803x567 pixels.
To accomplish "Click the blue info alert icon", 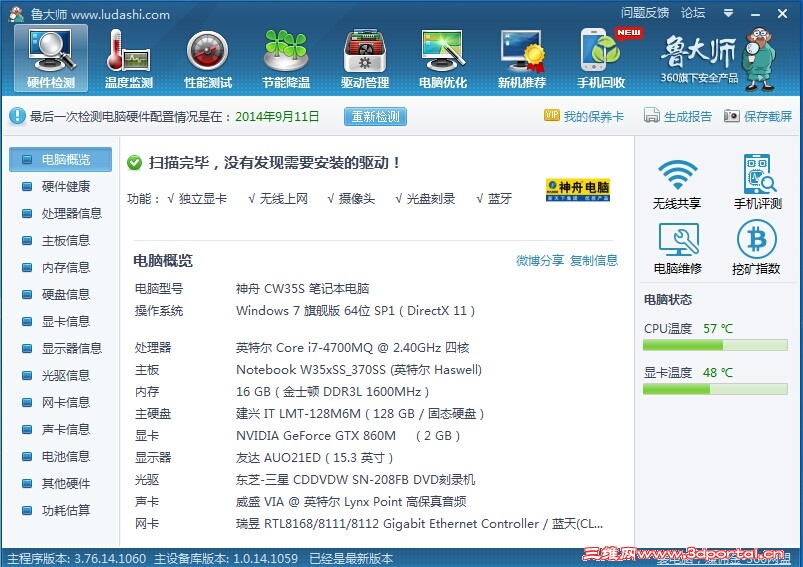I will point(17,116).
